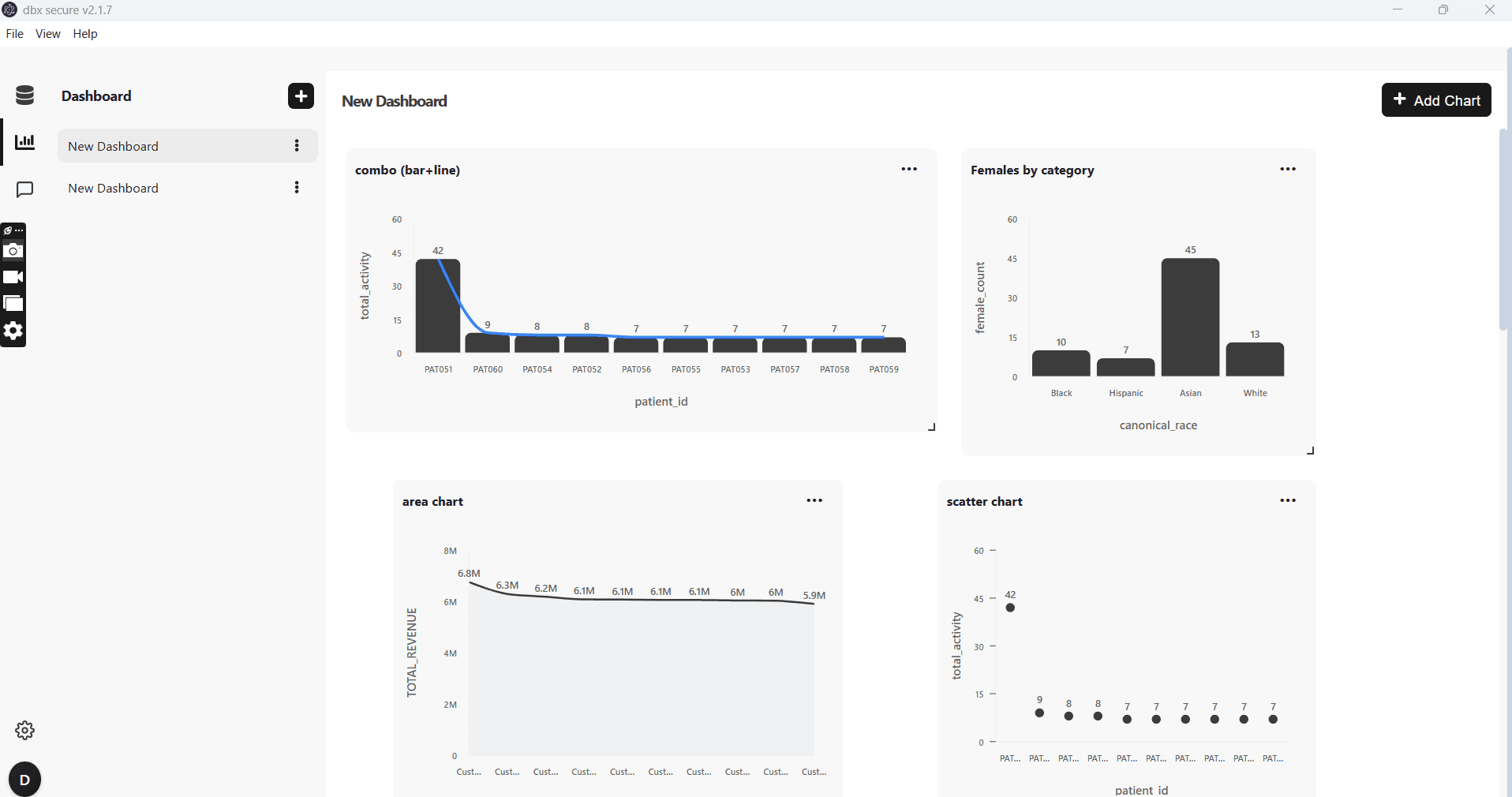The image size is (1512, 797).
Task: Click the camera screenshot icon in floating toolbar
Action: pos(13,251)
